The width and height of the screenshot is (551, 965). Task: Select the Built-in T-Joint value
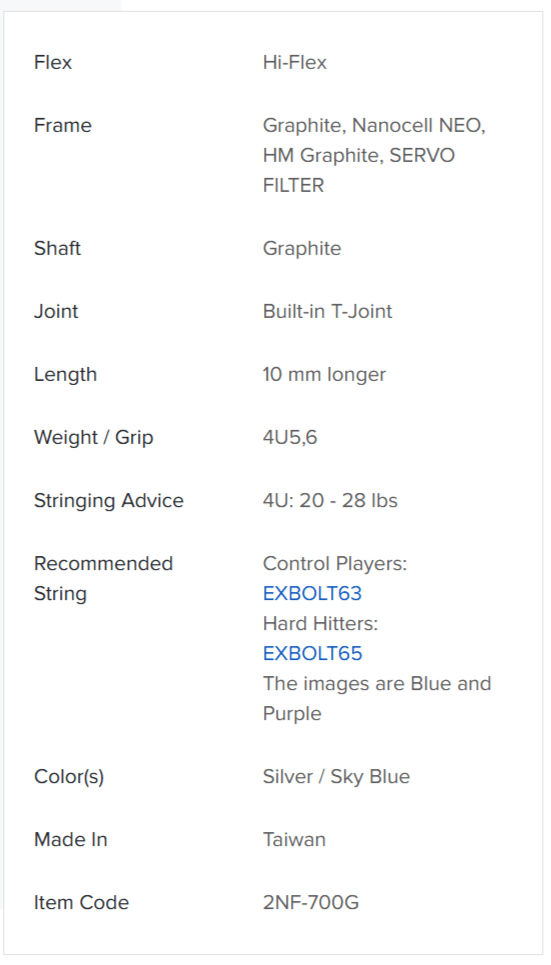[x=328, y=311]
